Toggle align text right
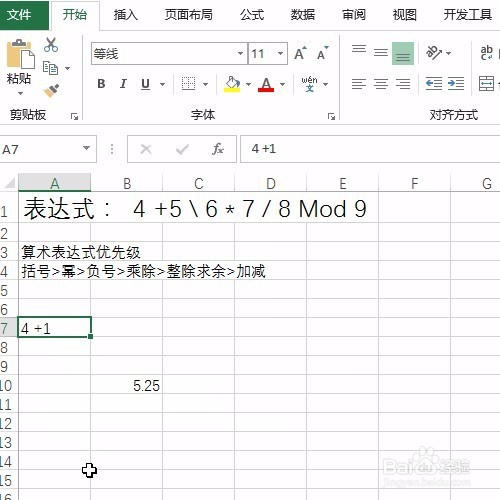 tap(403, 84)
